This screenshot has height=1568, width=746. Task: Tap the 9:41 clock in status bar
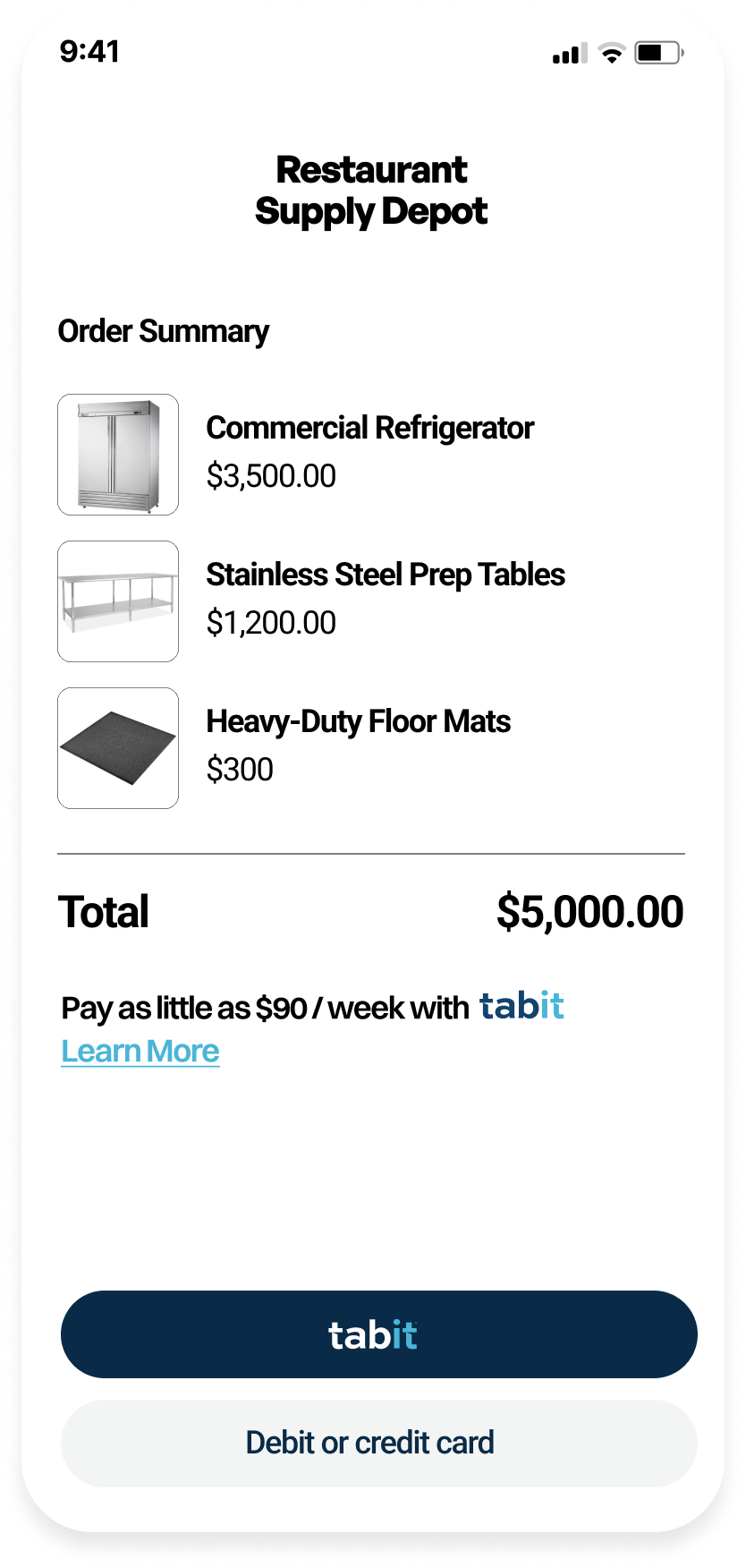coord(89,52)
